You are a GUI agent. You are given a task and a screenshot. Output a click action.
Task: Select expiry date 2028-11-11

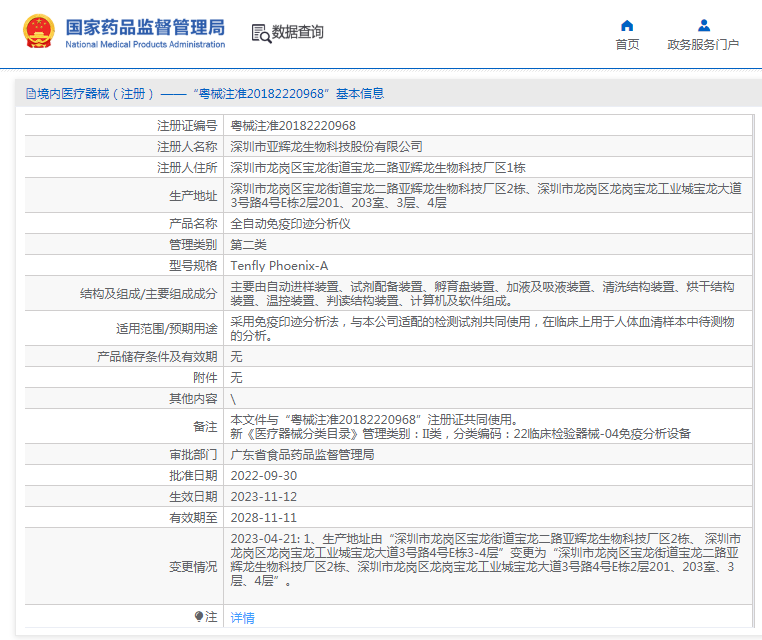tap(264, 518)
